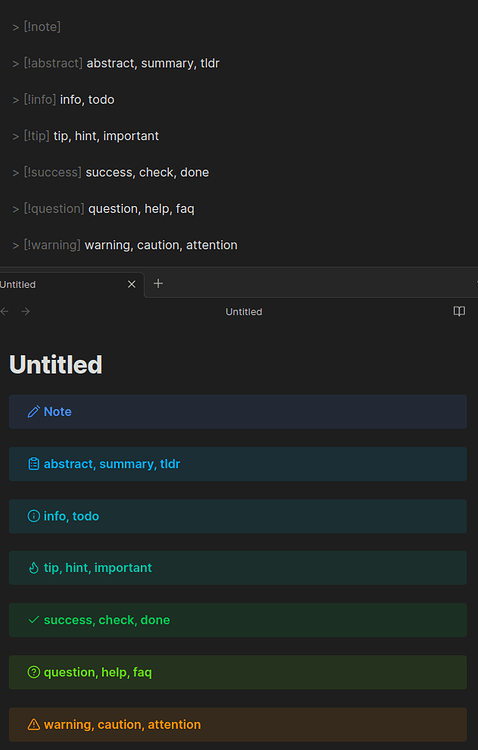The width and height of the screenshot is (478, 750).
Task: Click the [!info] markup in source editor
Action: click(40, 99)
